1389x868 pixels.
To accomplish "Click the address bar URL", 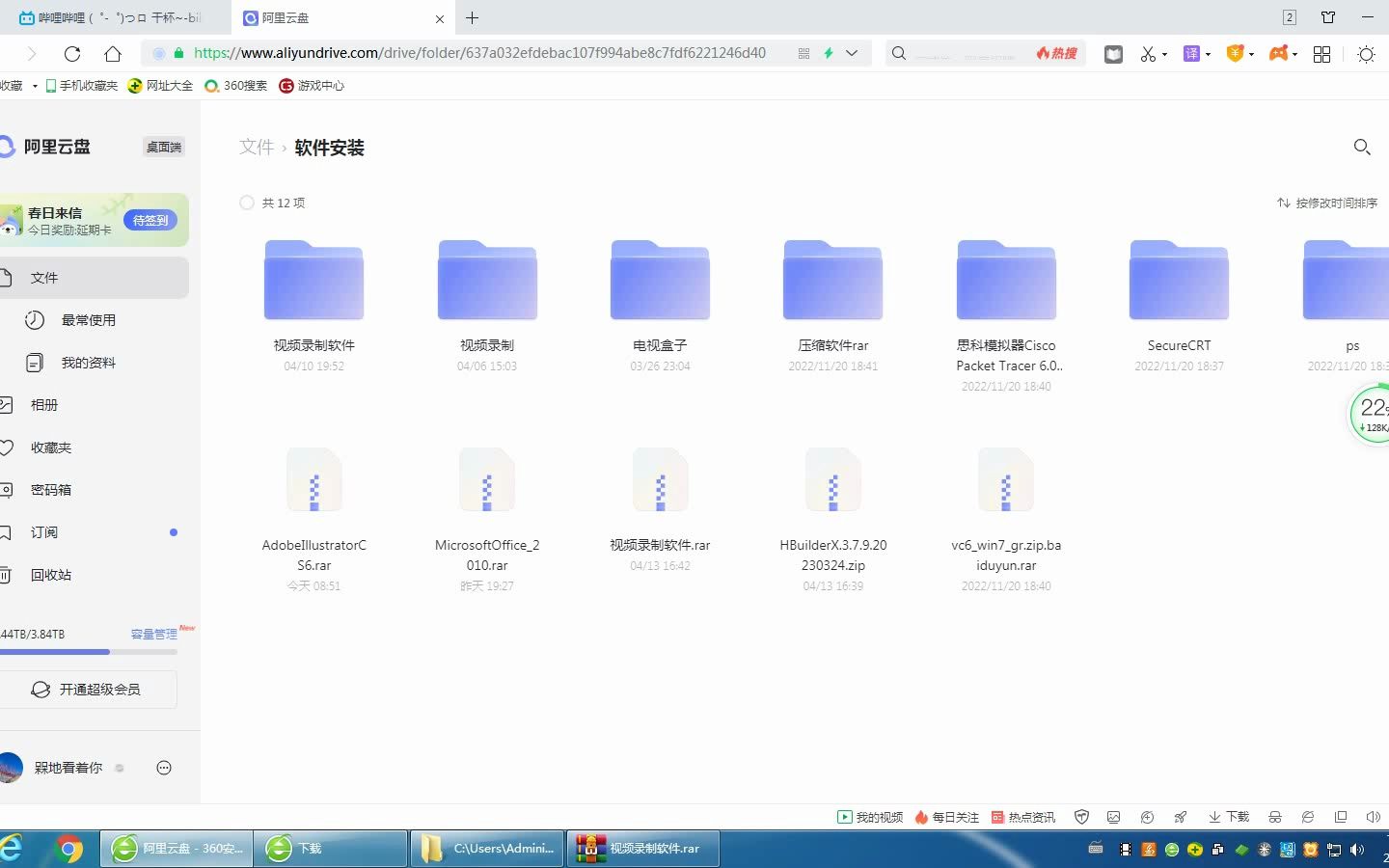I will [x=479, y=53].
